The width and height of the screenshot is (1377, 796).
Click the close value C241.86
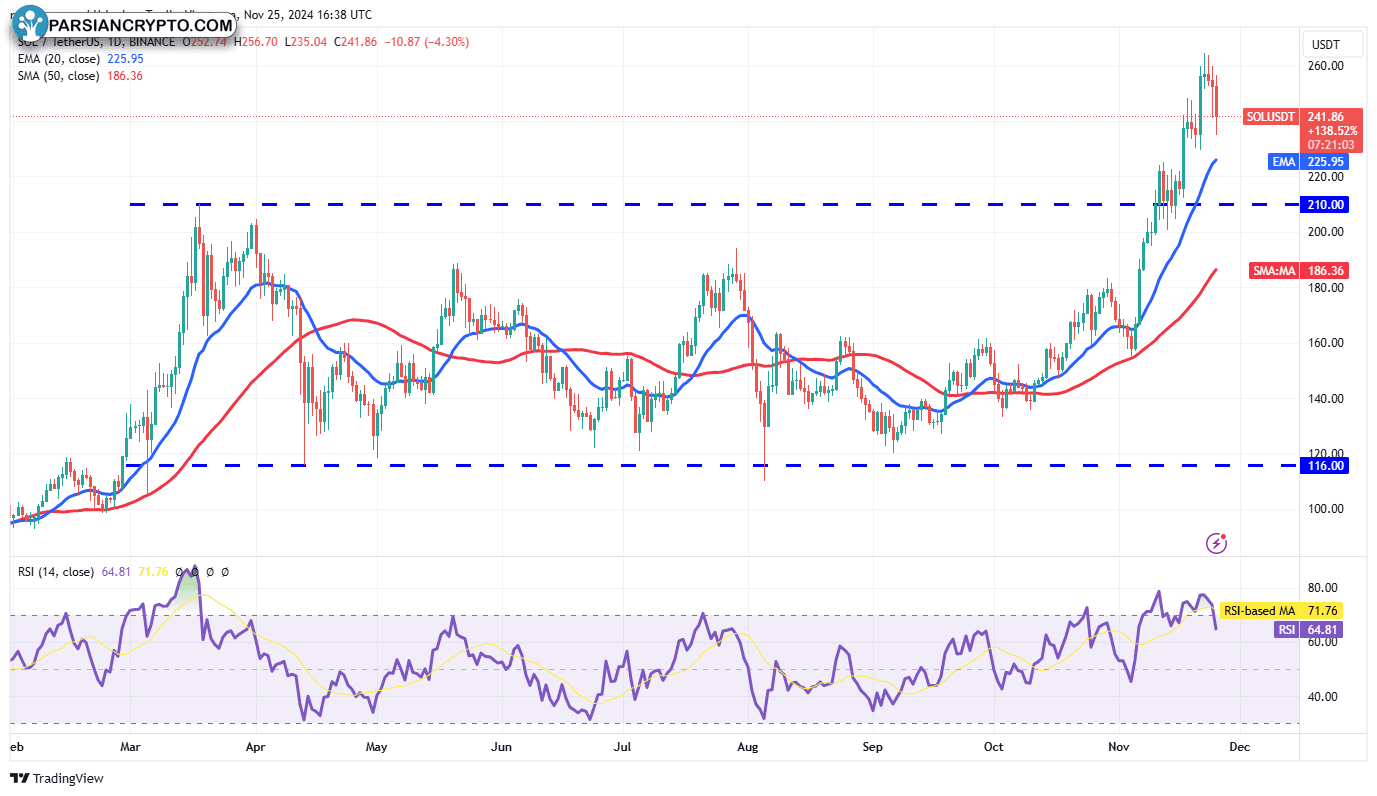(355, 42)
